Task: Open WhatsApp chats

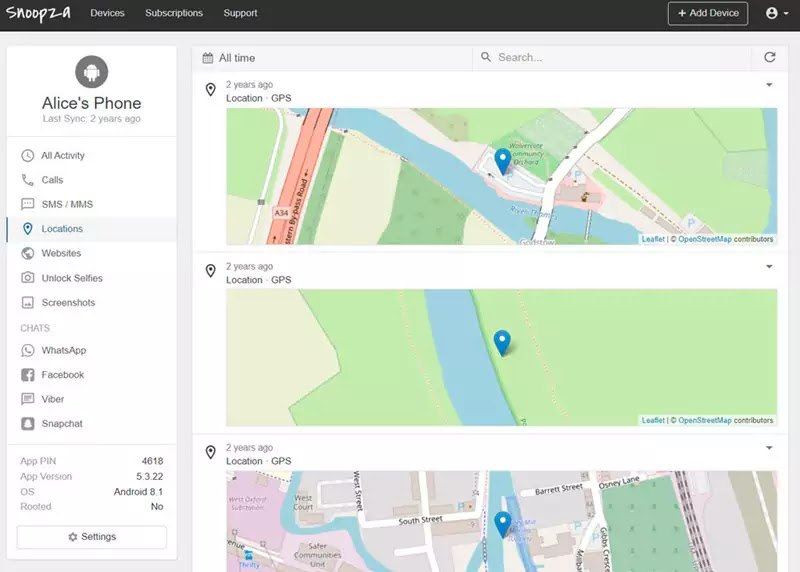Action: click(92, 351)
